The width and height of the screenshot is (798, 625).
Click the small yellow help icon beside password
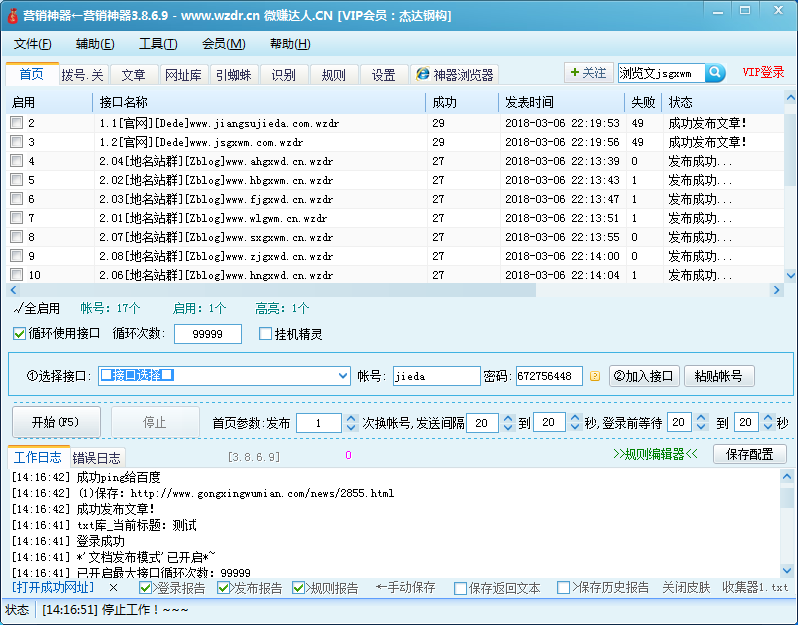[x=595, y=376]
